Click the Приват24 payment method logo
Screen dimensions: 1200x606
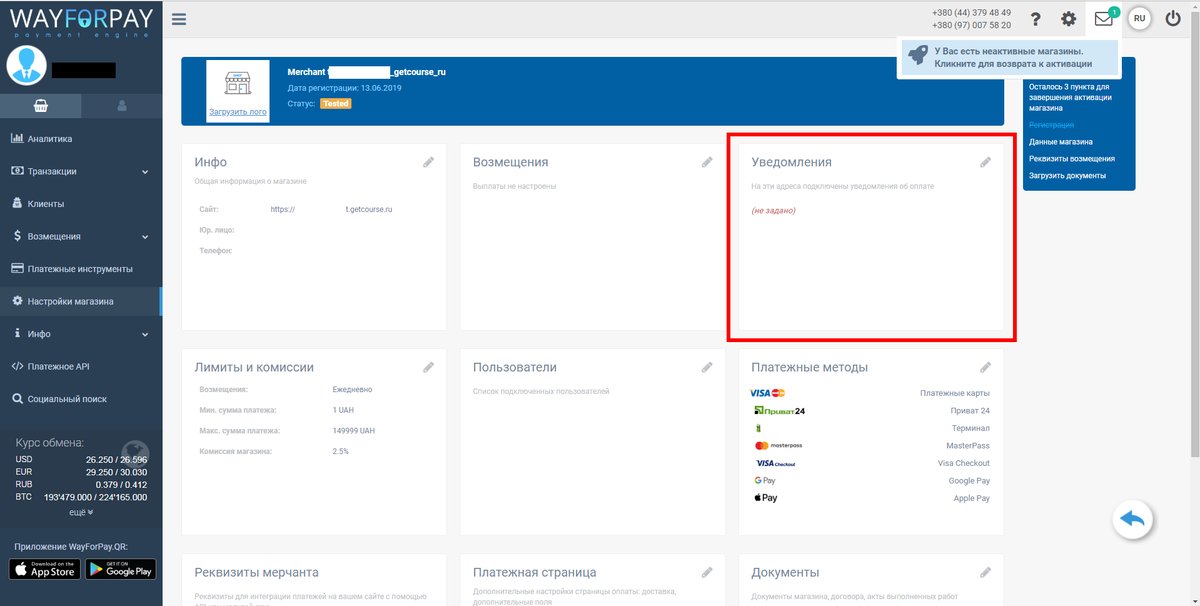tap(780, 411)
